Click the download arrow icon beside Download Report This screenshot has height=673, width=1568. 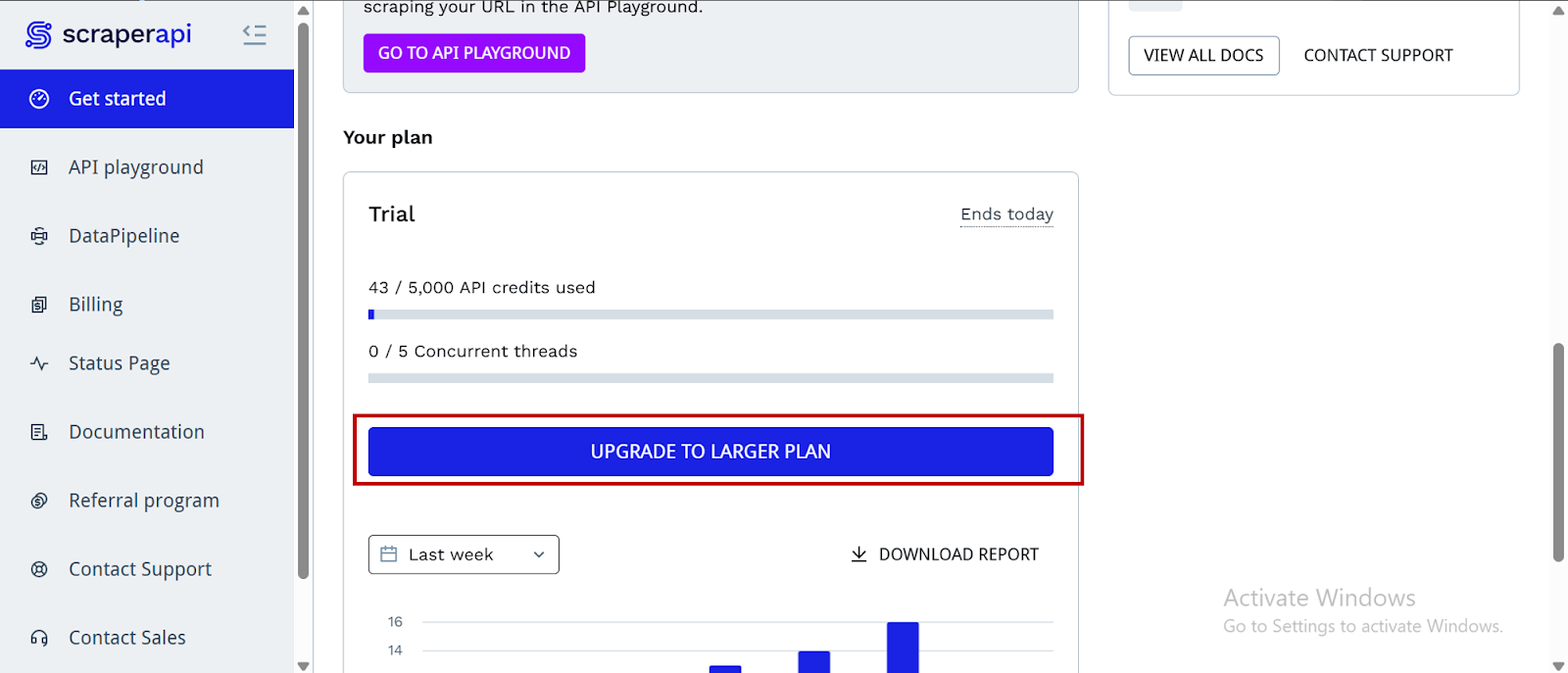pos(858,554)
